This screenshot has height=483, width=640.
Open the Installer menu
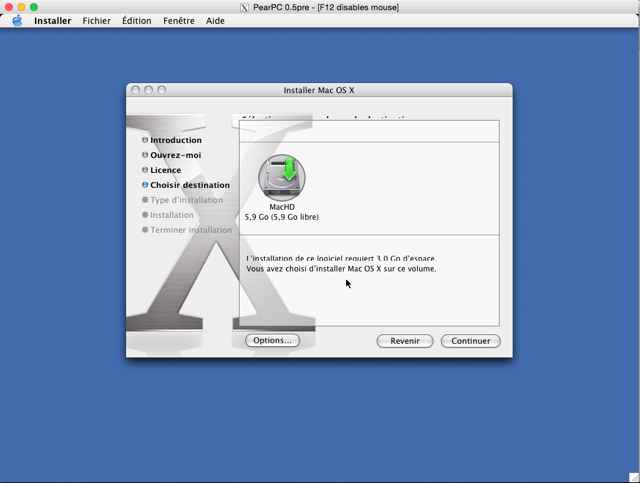[x=52, y=21]
